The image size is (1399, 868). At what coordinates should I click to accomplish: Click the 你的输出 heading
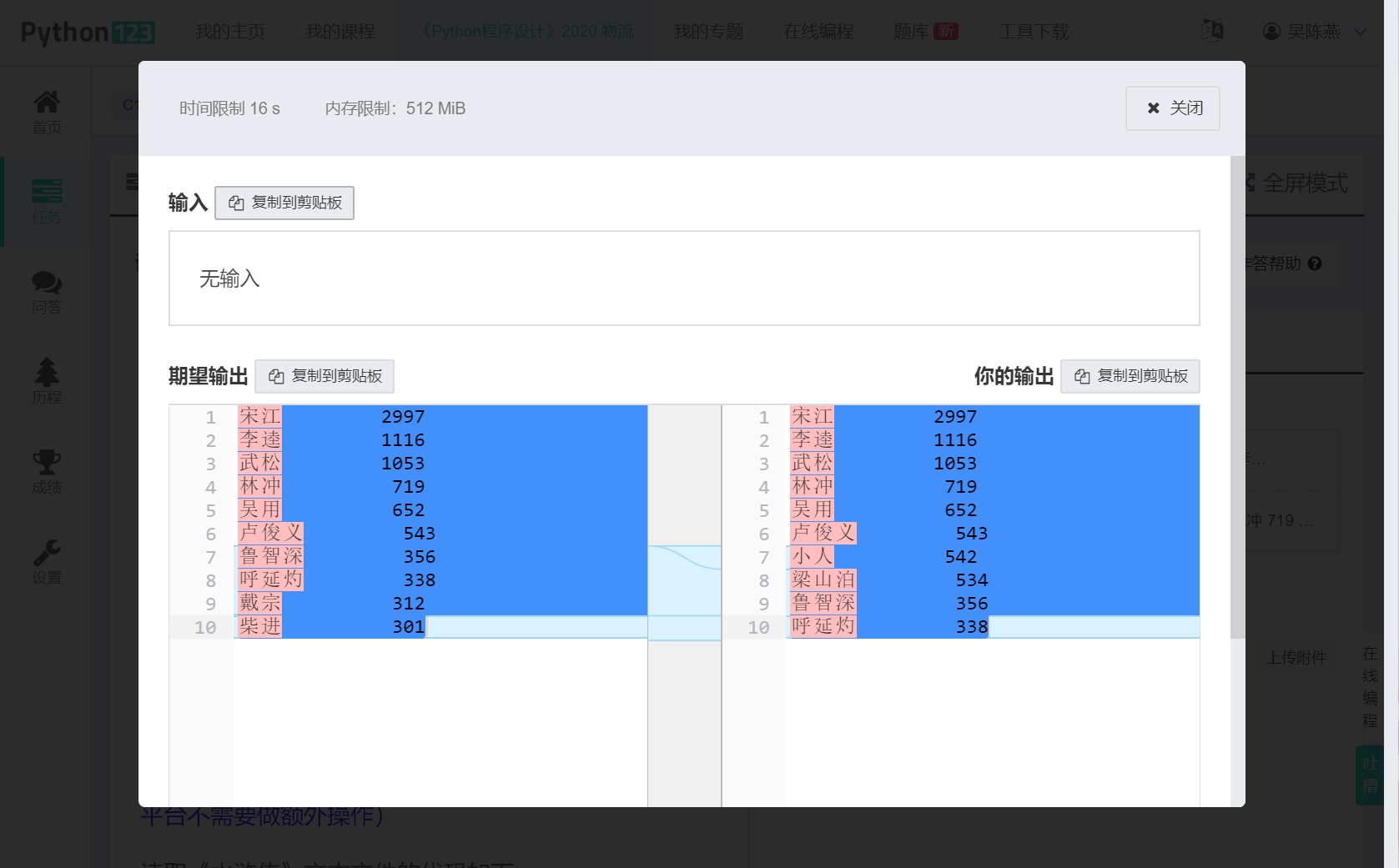pyautogui.click(x=1014, y=376)
